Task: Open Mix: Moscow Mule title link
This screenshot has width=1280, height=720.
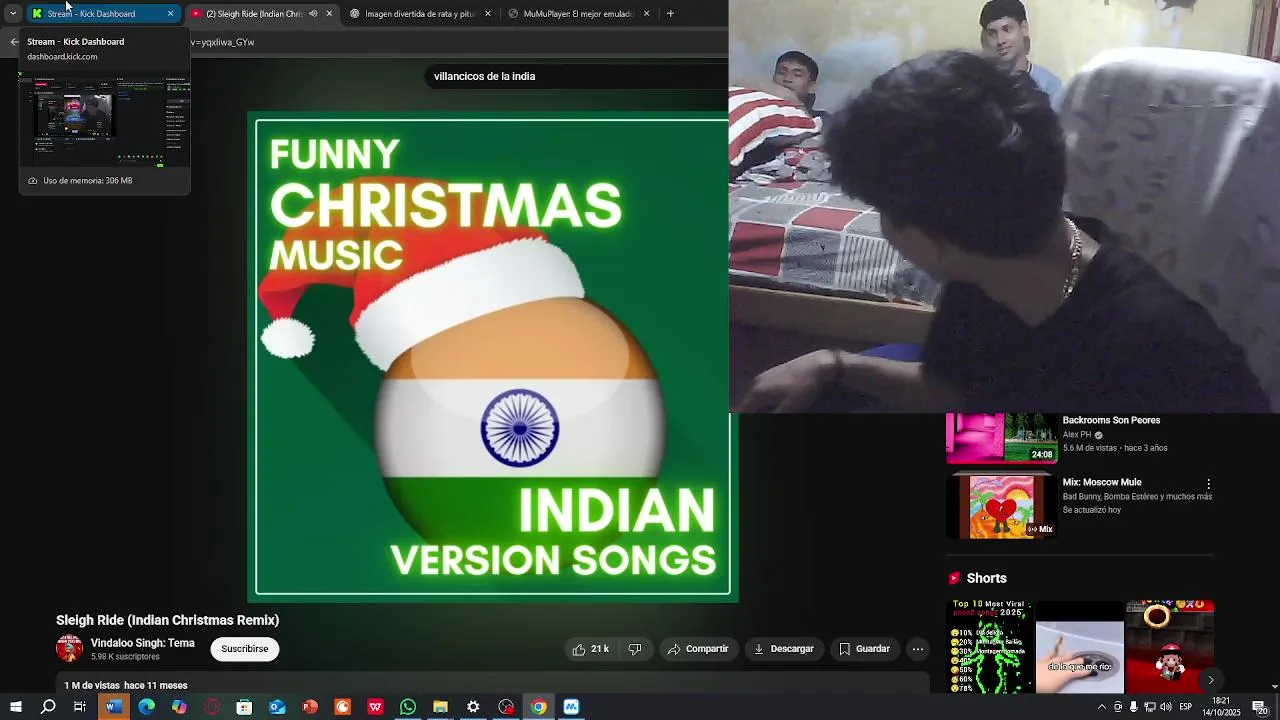Action: tap(1102, 482)
